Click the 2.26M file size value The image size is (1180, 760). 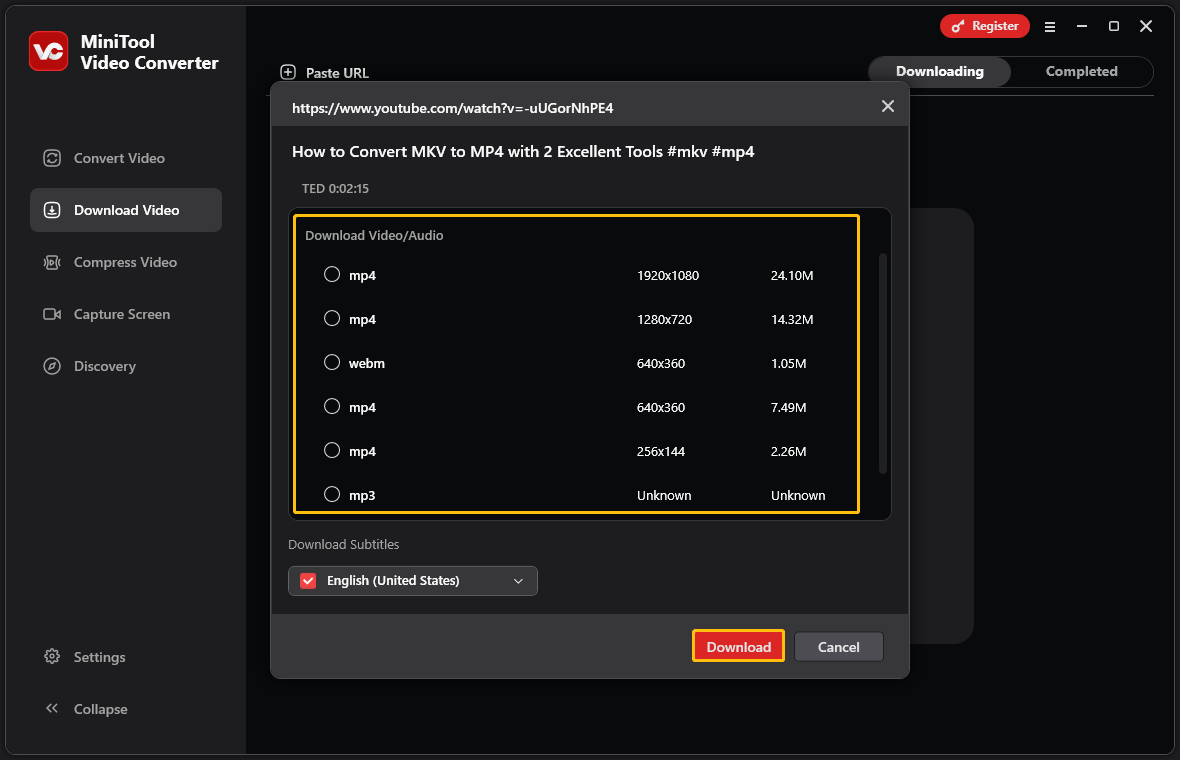coord(788,451)
